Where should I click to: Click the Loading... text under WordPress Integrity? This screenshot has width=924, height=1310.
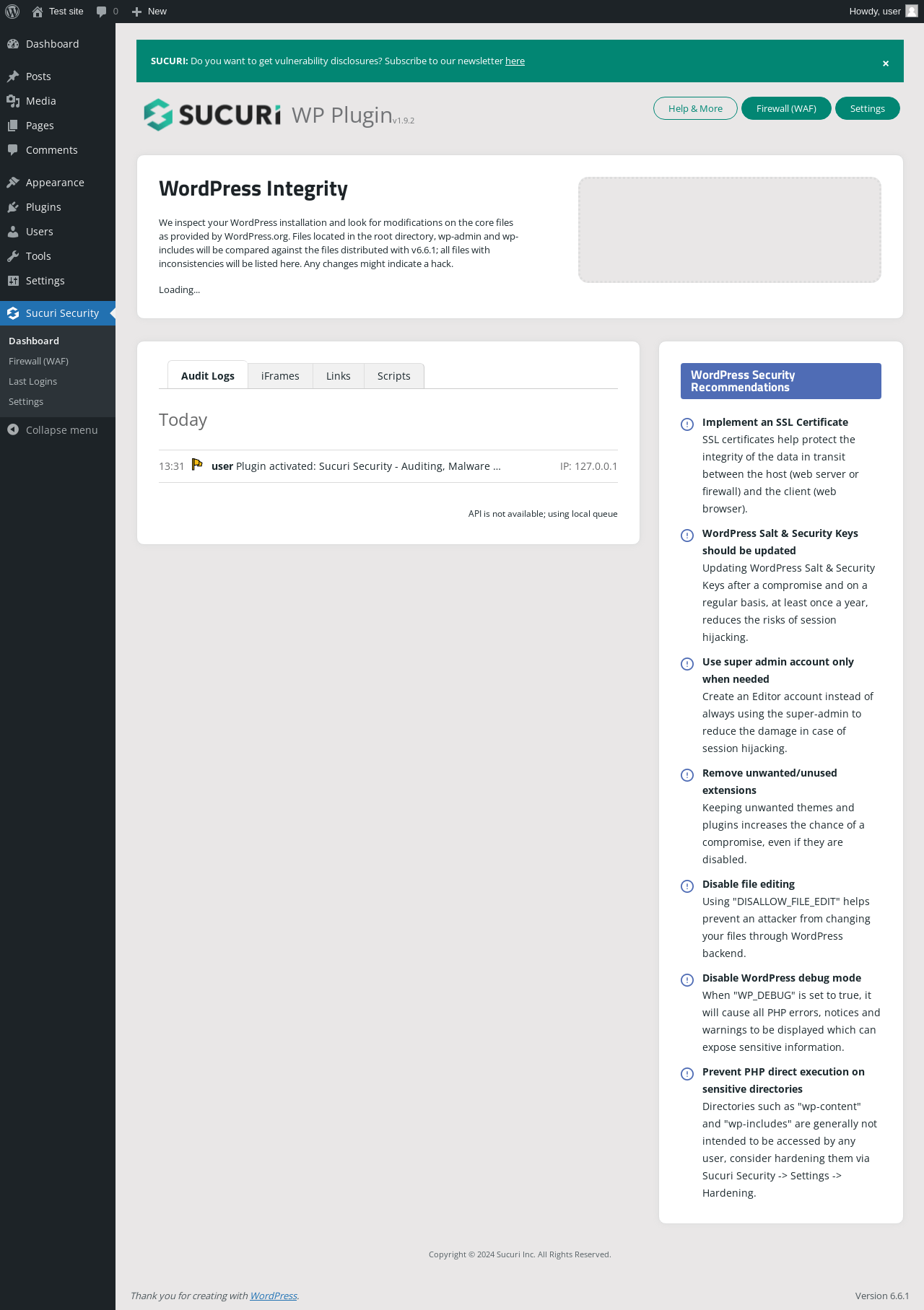click(x=180, y=289)
